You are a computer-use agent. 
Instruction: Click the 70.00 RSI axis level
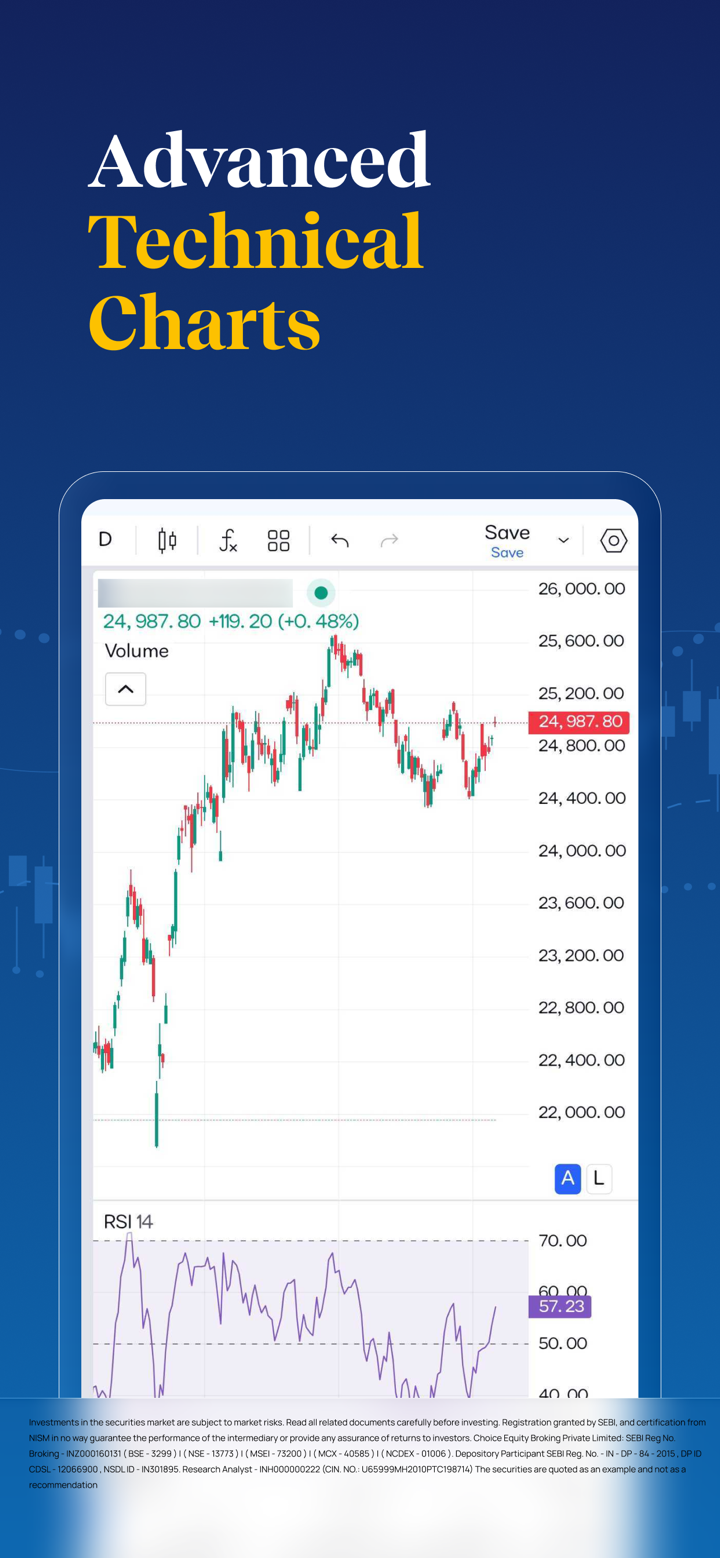click(x=563, y=1241)
